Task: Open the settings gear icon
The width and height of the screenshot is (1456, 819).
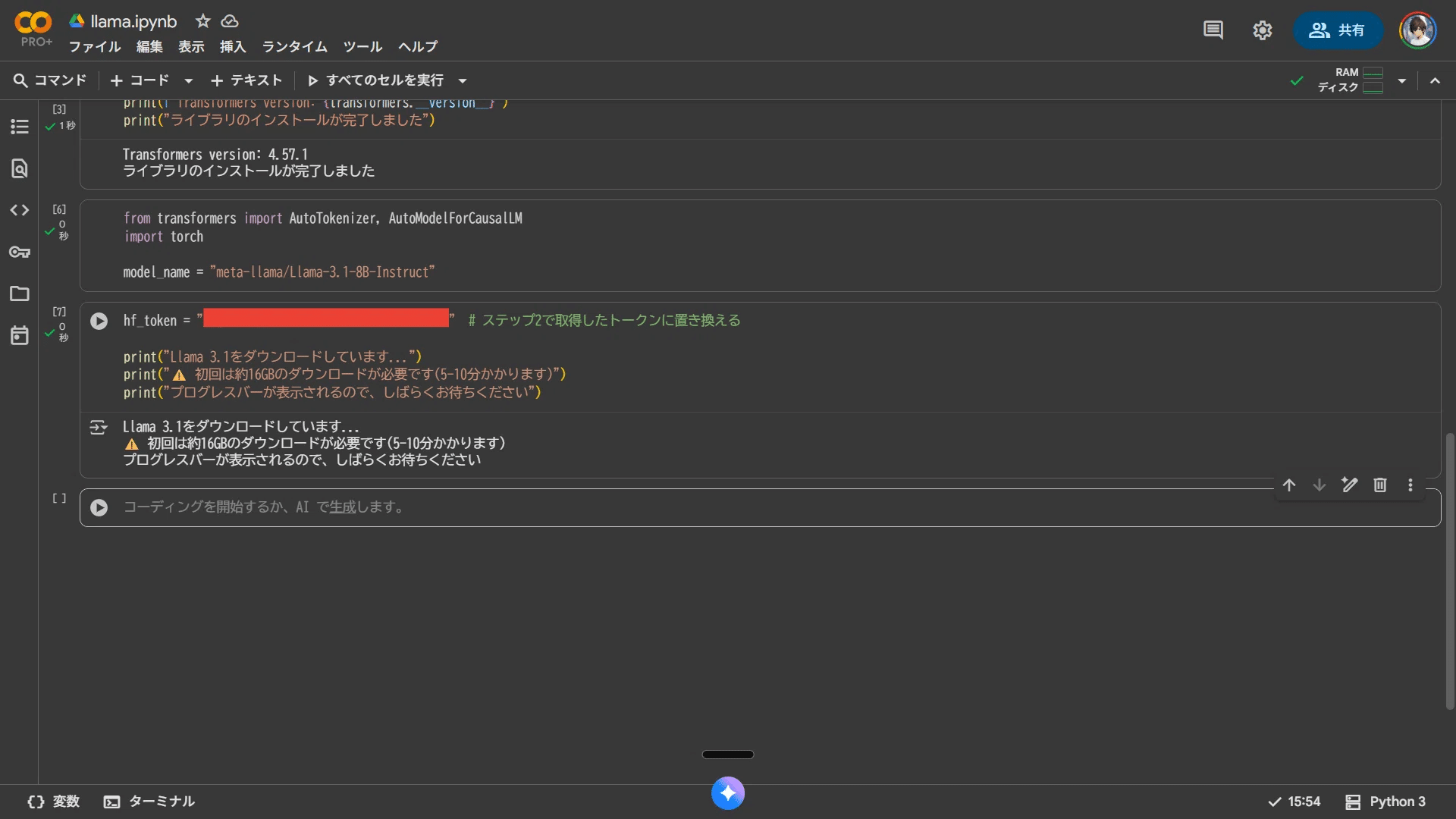Action: [x=1262, y=30]
